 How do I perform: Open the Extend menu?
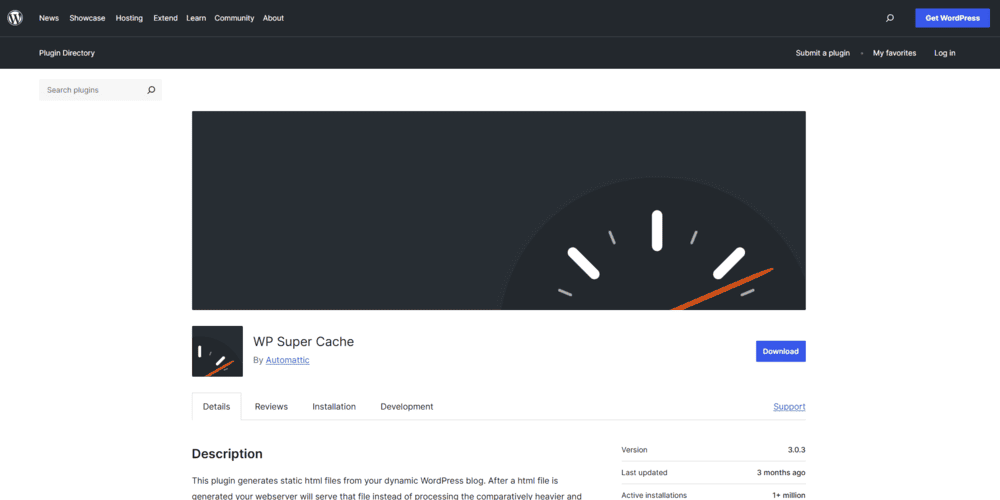pyautogui.click(x=165, y=18)
